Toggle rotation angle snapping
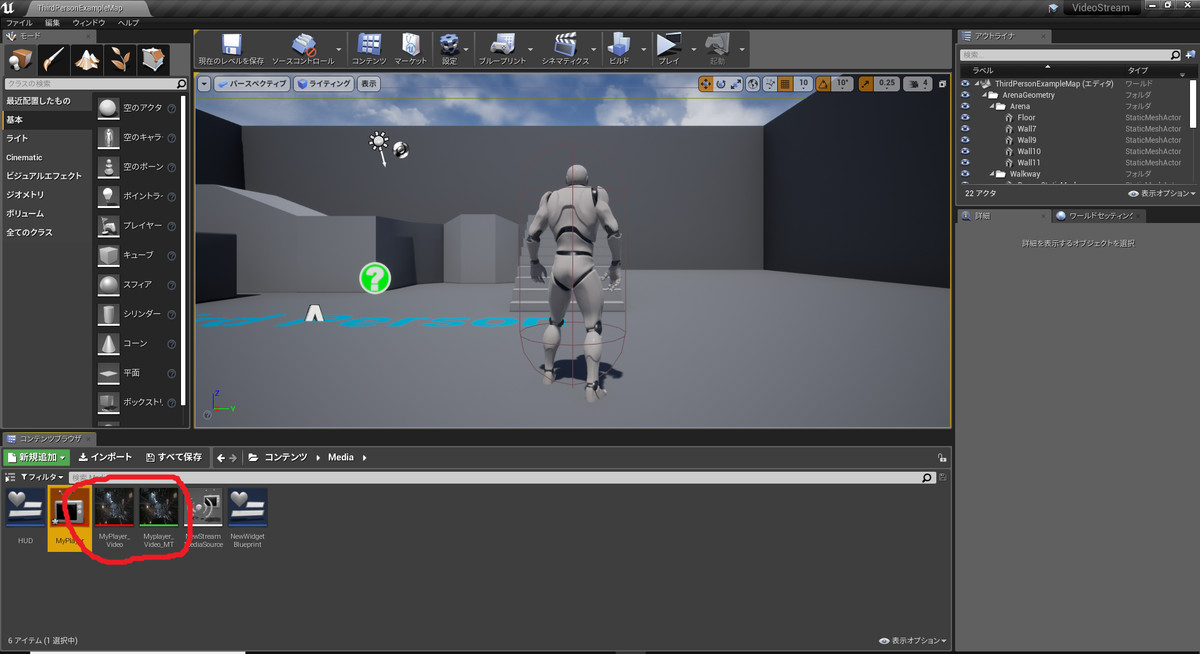The image size is (1200, 654). 825,84
